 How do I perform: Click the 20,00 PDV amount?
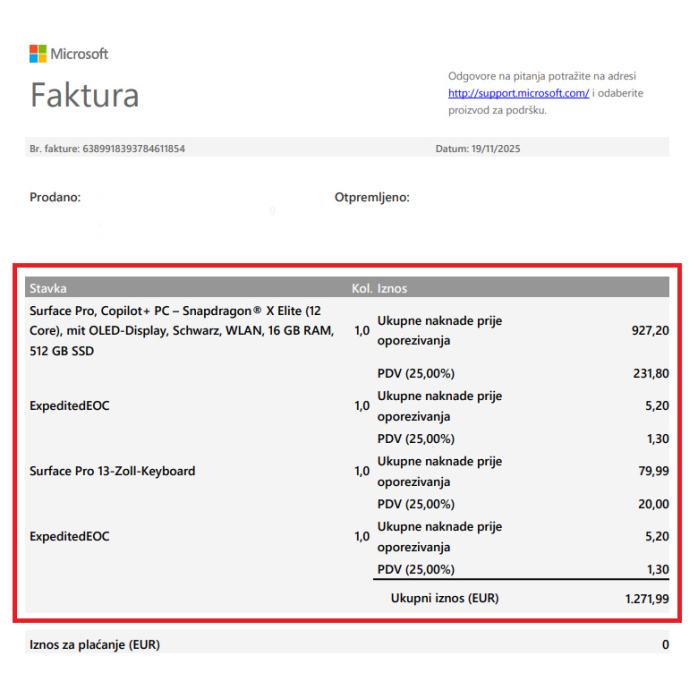coord(653,505)
